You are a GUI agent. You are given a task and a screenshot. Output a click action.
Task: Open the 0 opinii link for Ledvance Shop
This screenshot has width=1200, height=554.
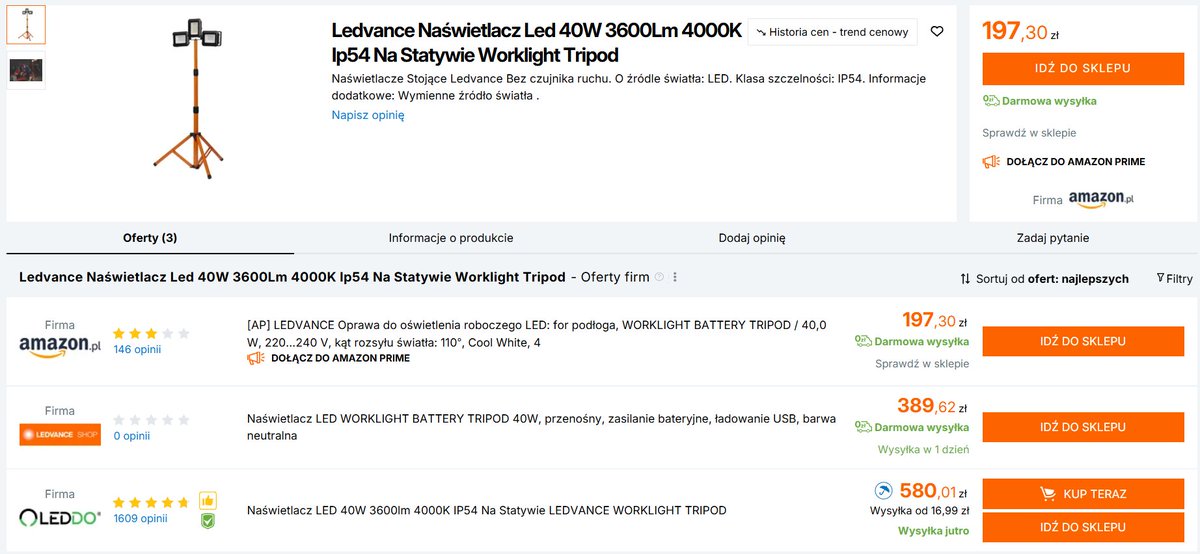pyautogui.click(x=131, y=435)
